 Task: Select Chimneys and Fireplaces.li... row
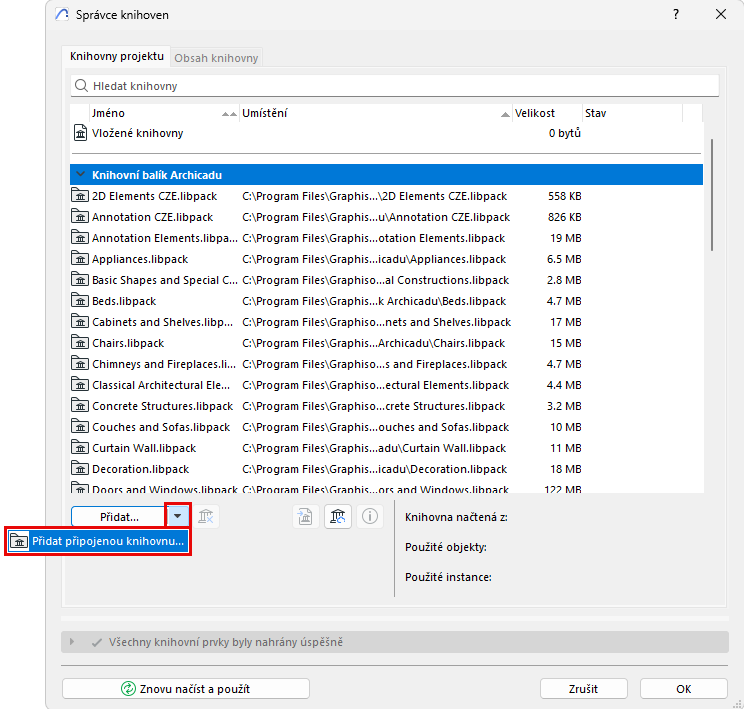click(x=386, y=364)
